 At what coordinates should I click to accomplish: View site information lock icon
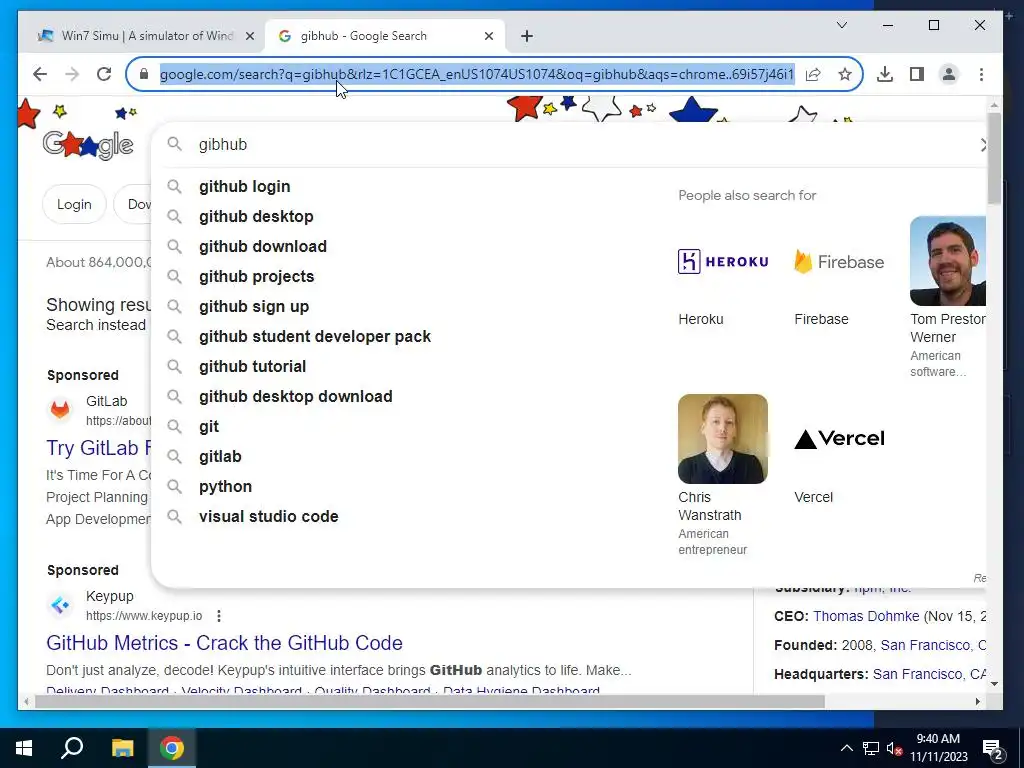coord(144,74)
